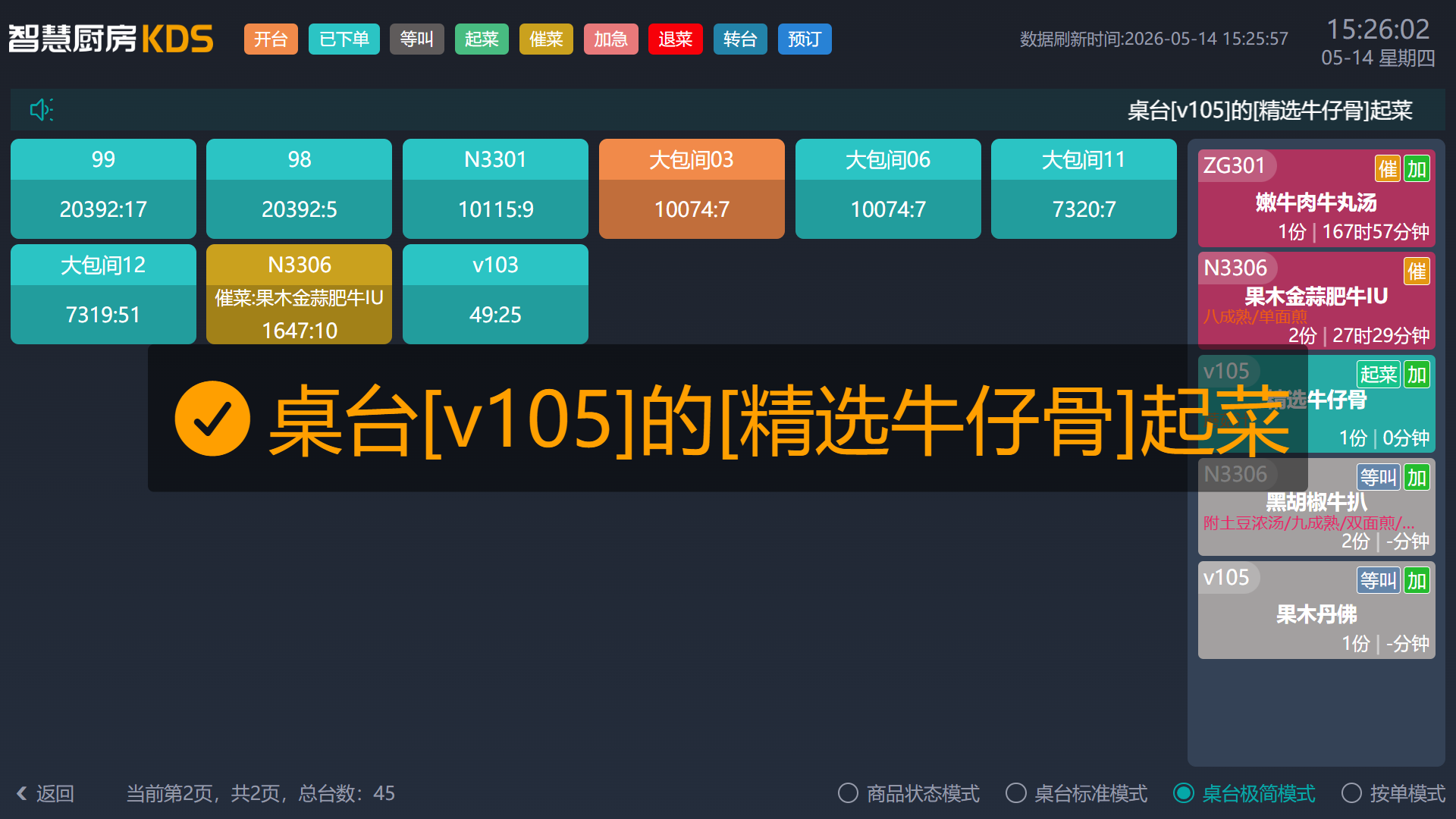Viewport: 1456px width, 819px height.
Task: Open the 嫩牛肉牛丸汤 dish card
Action: point(1316,198)
